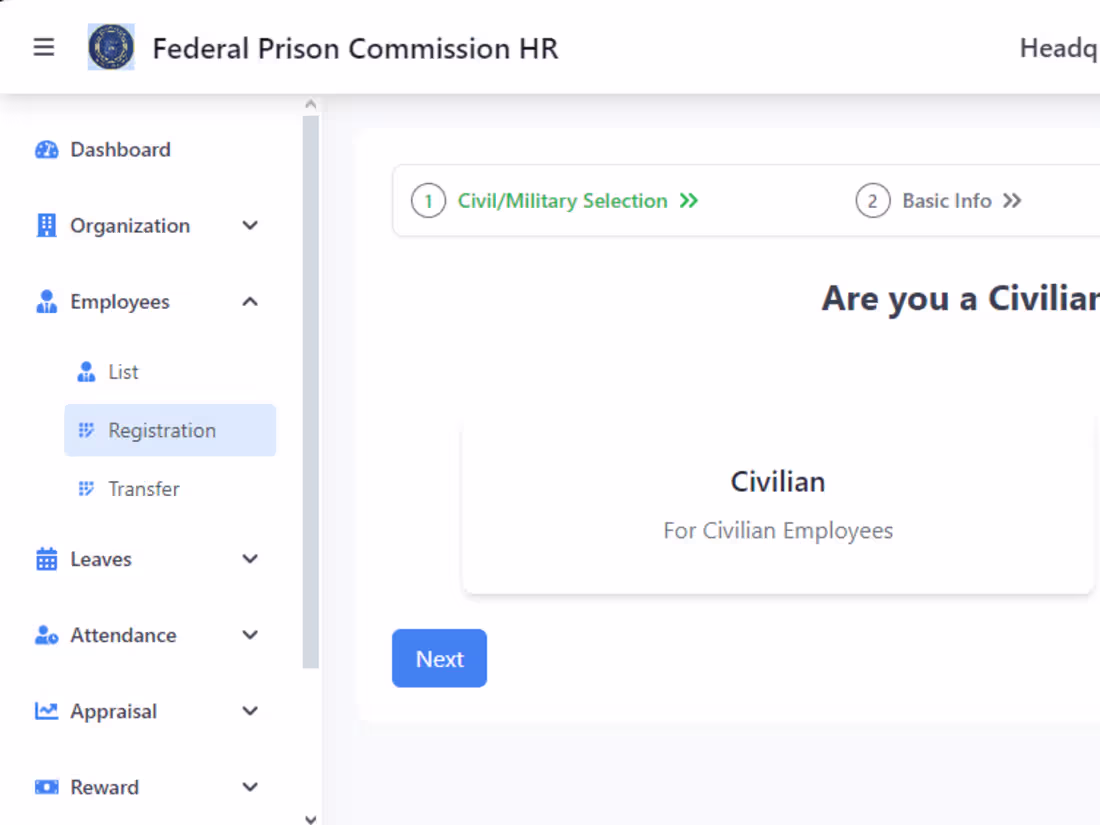Expand the Attendance submenu chevron
This screenshot has height=825, width=1100.
pos(250,635)
